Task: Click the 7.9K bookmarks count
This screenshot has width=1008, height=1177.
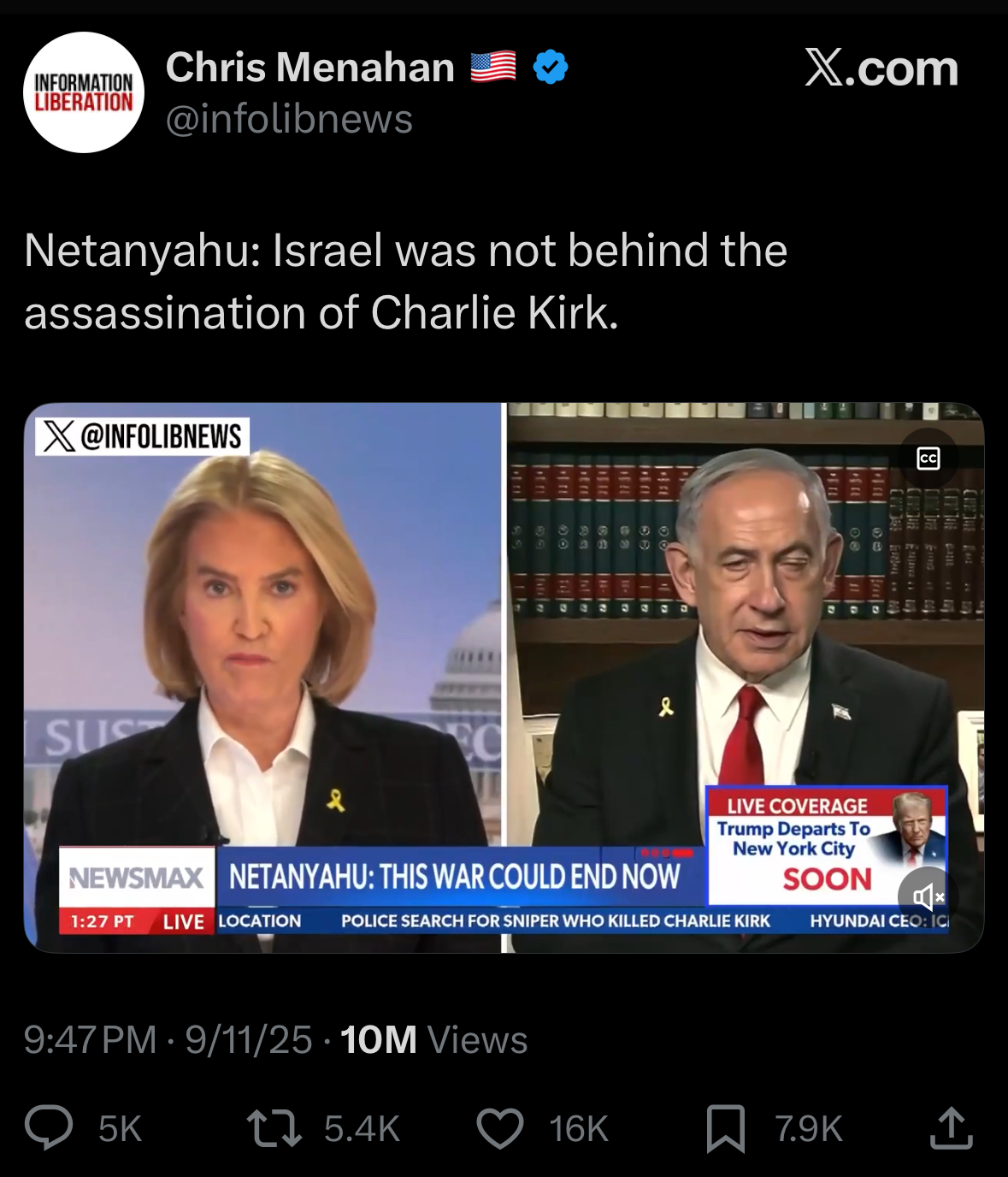Action: (809, 1129)
